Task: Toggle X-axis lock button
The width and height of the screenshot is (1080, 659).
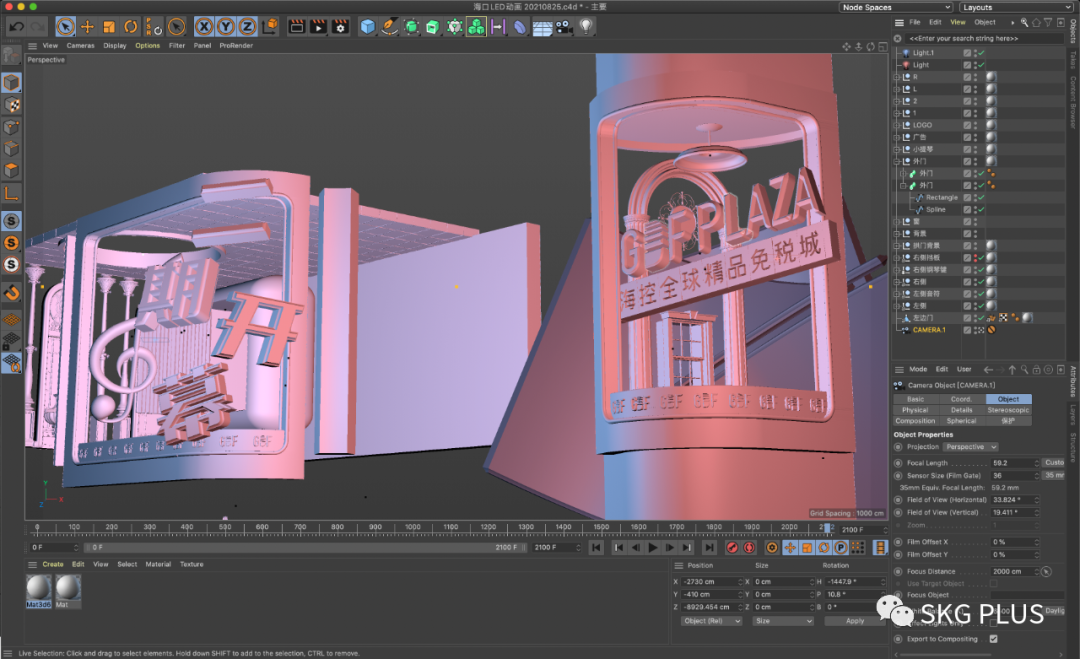Action: (x=204, y=27)
